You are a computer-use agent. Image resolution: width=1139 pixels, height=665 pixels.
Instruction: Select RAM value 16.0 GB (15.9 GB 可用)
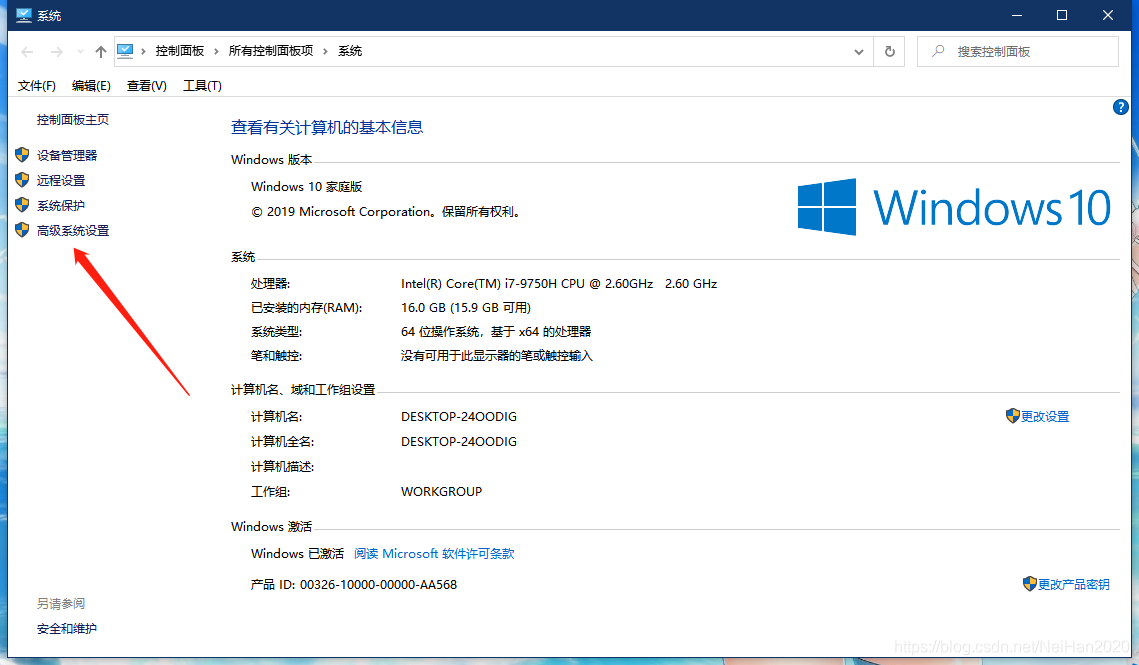(466, 307)
